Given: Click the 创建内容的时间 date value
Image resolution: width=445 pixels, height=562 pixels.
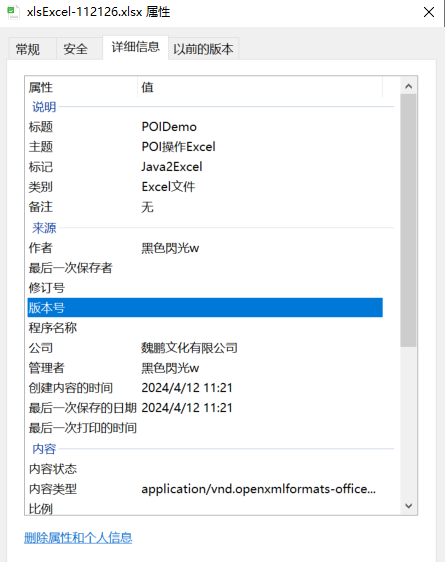Looking at the screenshot, I should 187,388.
